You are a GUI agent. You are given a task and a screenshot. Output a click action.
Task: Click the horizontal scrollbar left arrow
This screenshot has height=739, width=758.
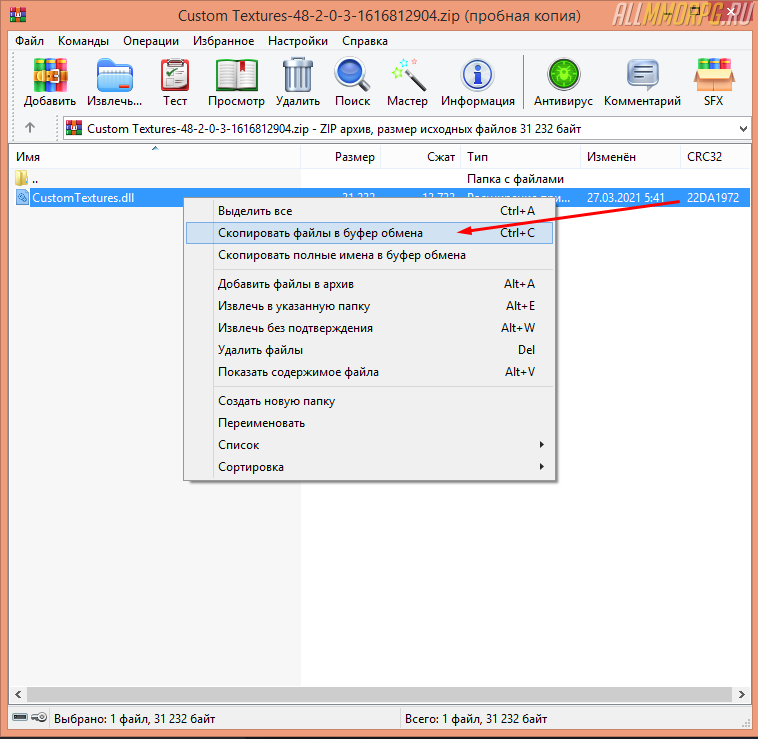pos(18,695)
